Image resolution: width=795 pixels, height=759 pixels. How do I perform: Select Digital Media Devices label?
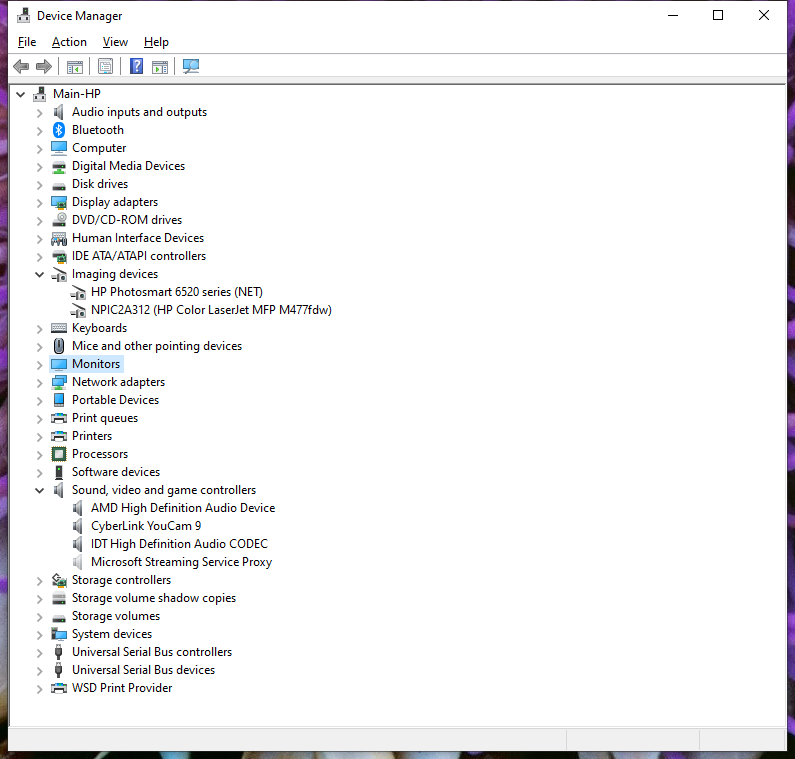128,166
